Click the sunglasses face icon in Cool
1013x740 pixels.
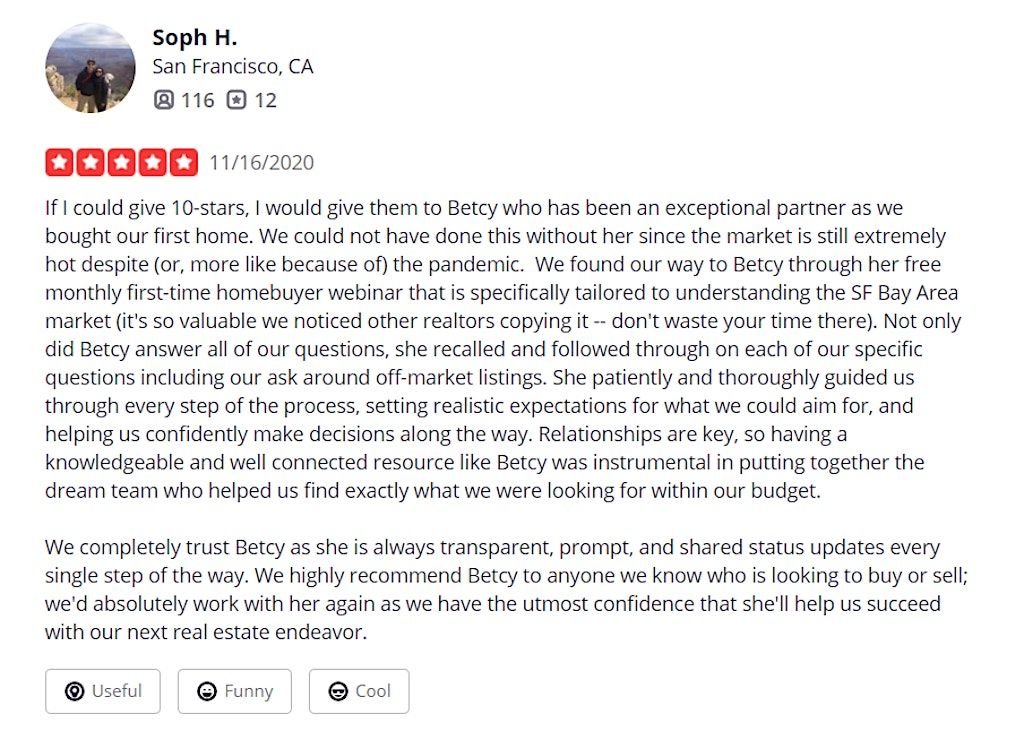coord(338,691)
